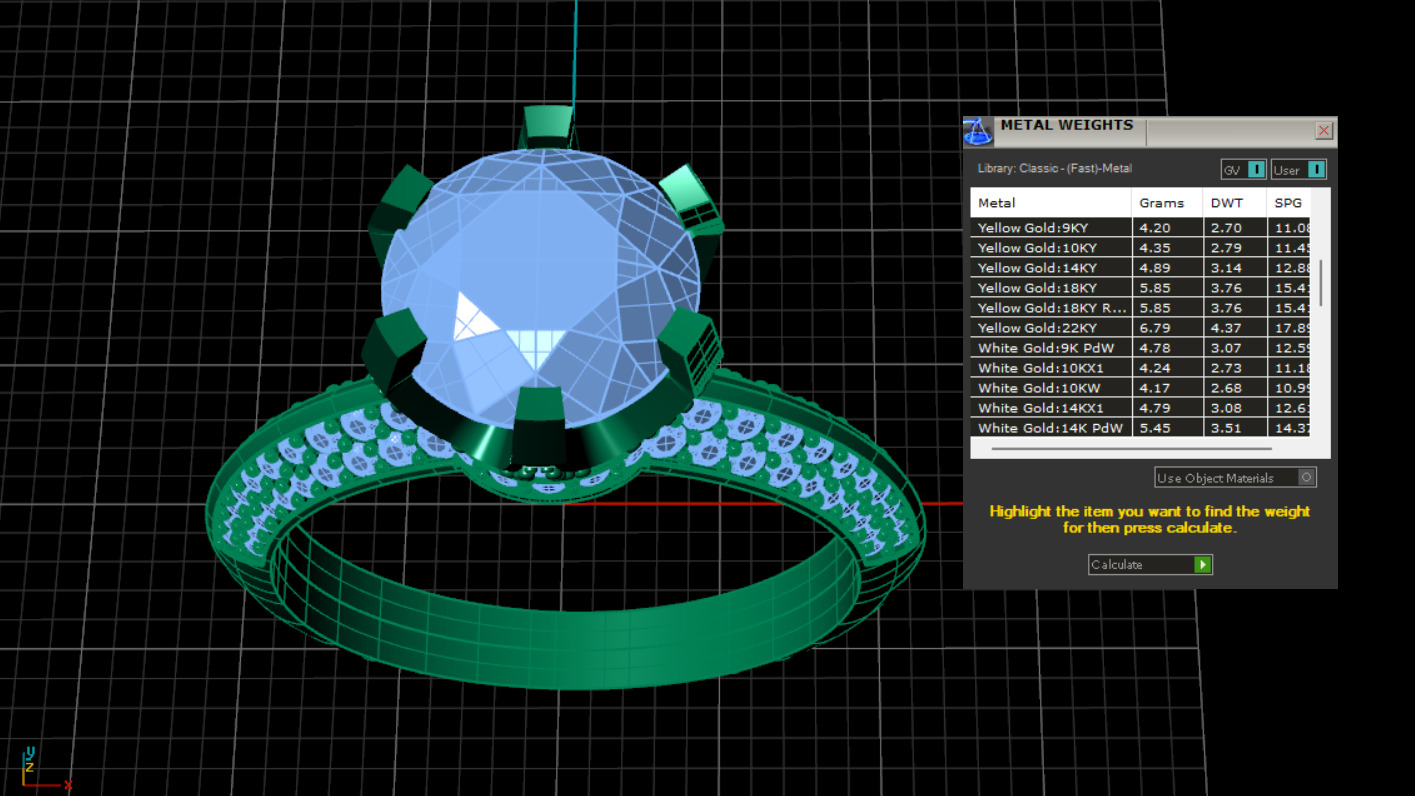Viewport: 1415px width, 796px height.
Task: Click the top prong above the gemstone
Action: point(548,127)
